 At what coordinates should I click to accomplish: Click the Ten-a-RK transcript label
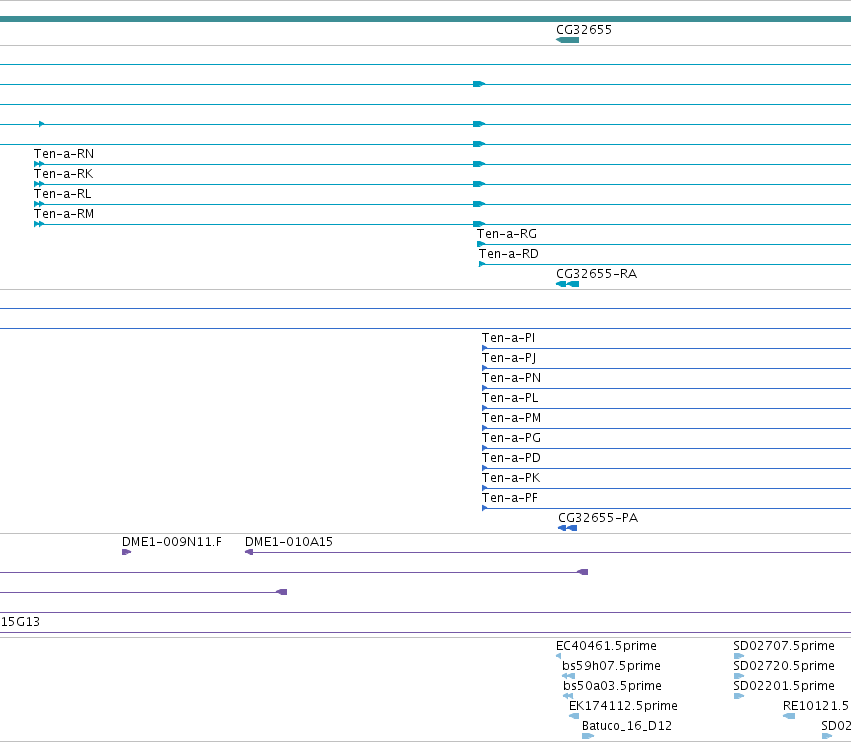pyautogui.click(x=63, y=174)
